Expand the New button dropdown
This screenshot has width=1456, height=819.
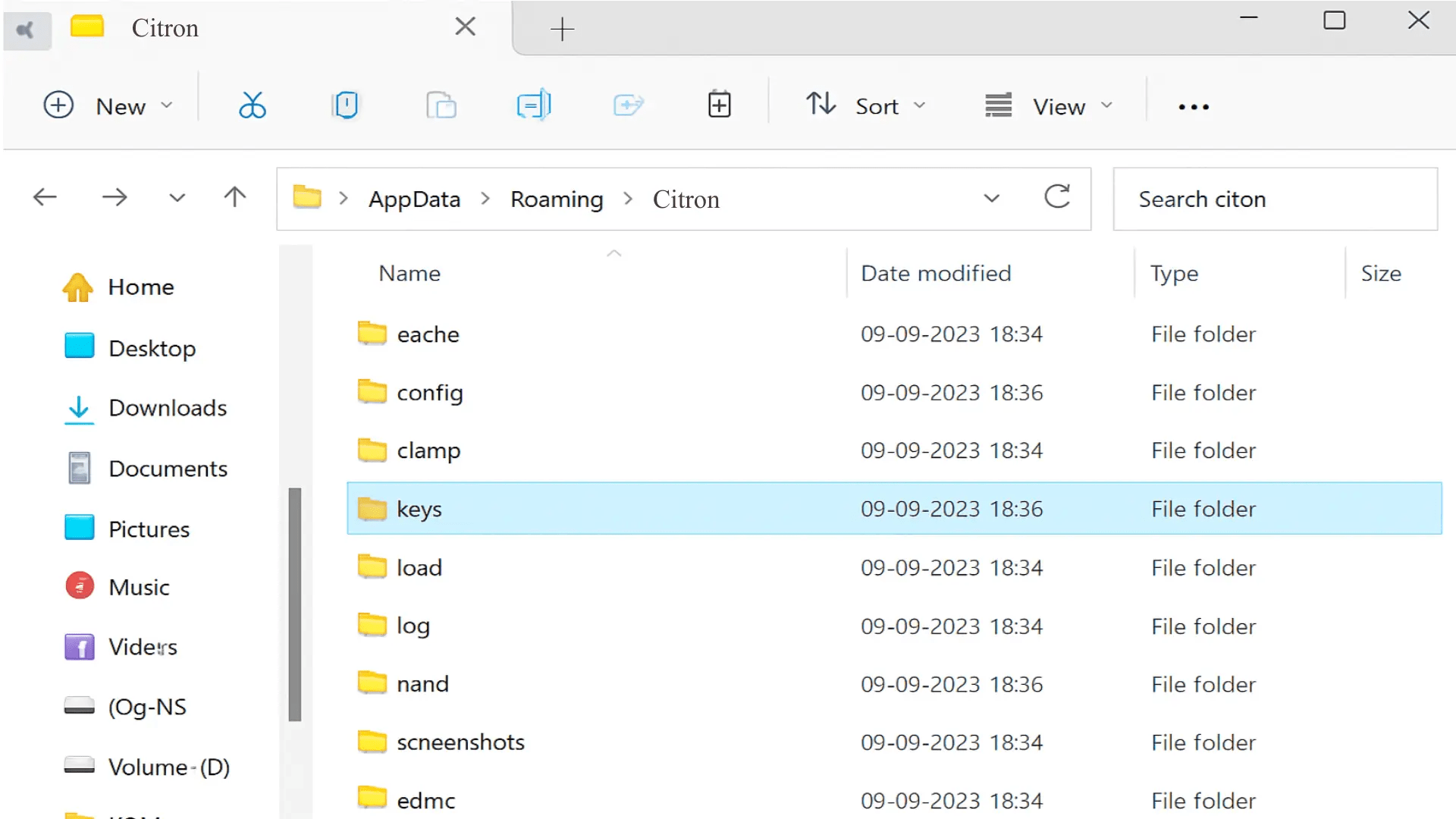[166, 105]
